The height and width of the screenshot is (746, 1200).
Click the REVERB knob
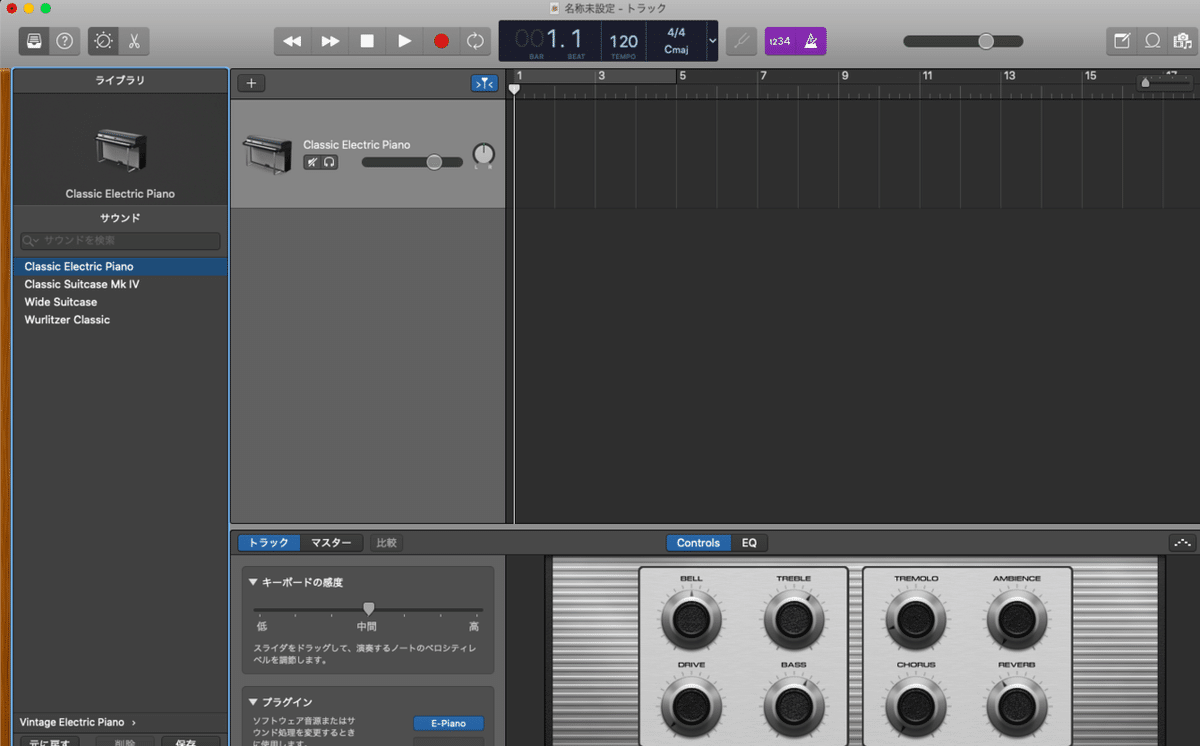[1017, 706]
